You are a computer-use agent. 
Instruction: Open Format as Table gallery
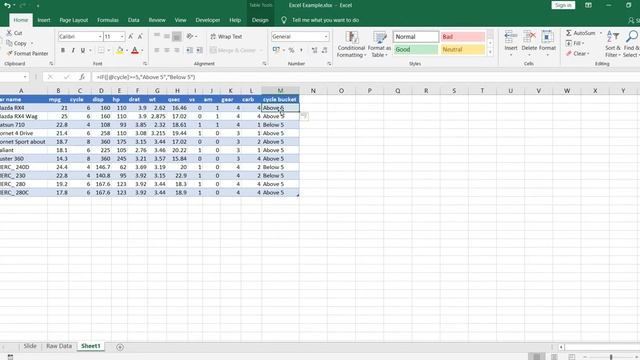point(379,44)
